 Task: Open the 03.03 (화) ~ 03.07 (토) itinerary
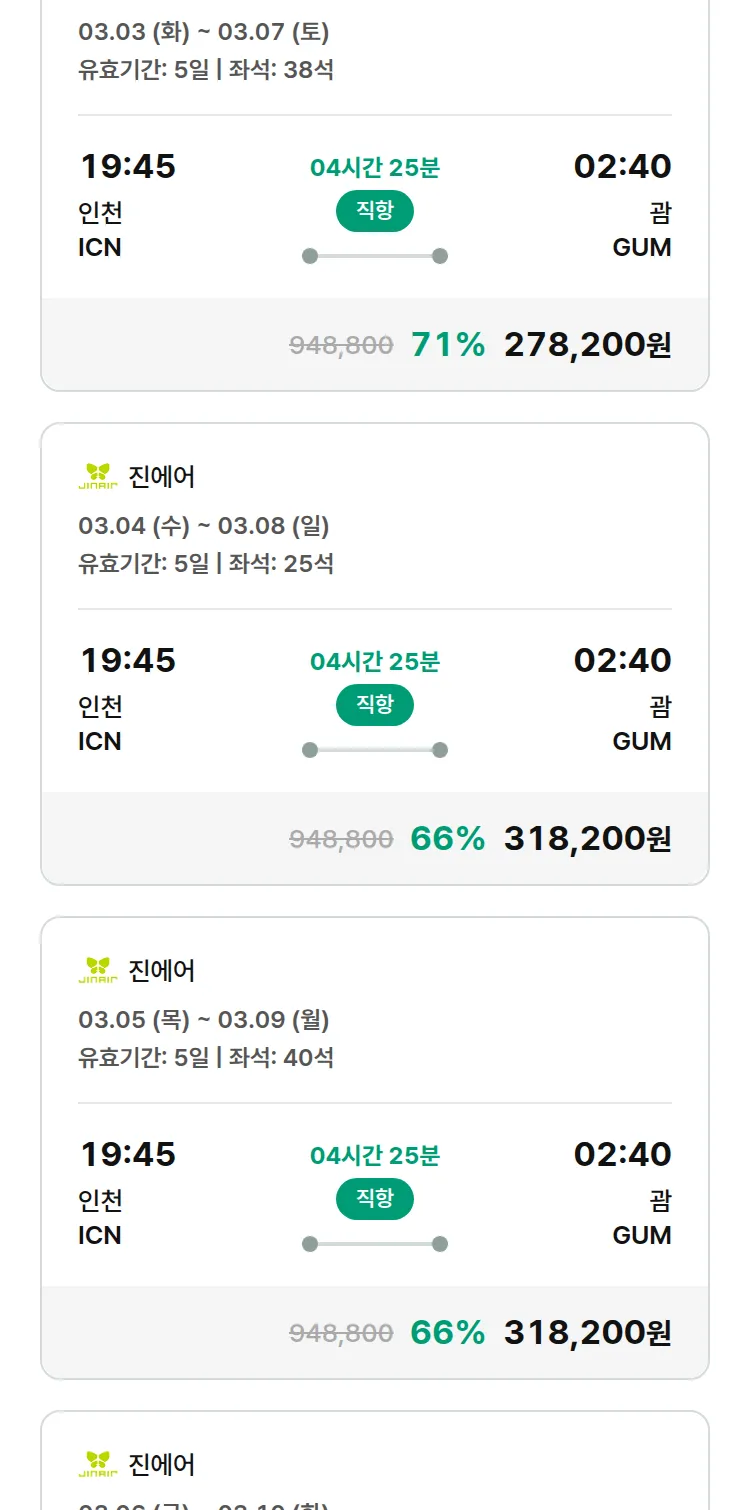[x=204, y=32]
